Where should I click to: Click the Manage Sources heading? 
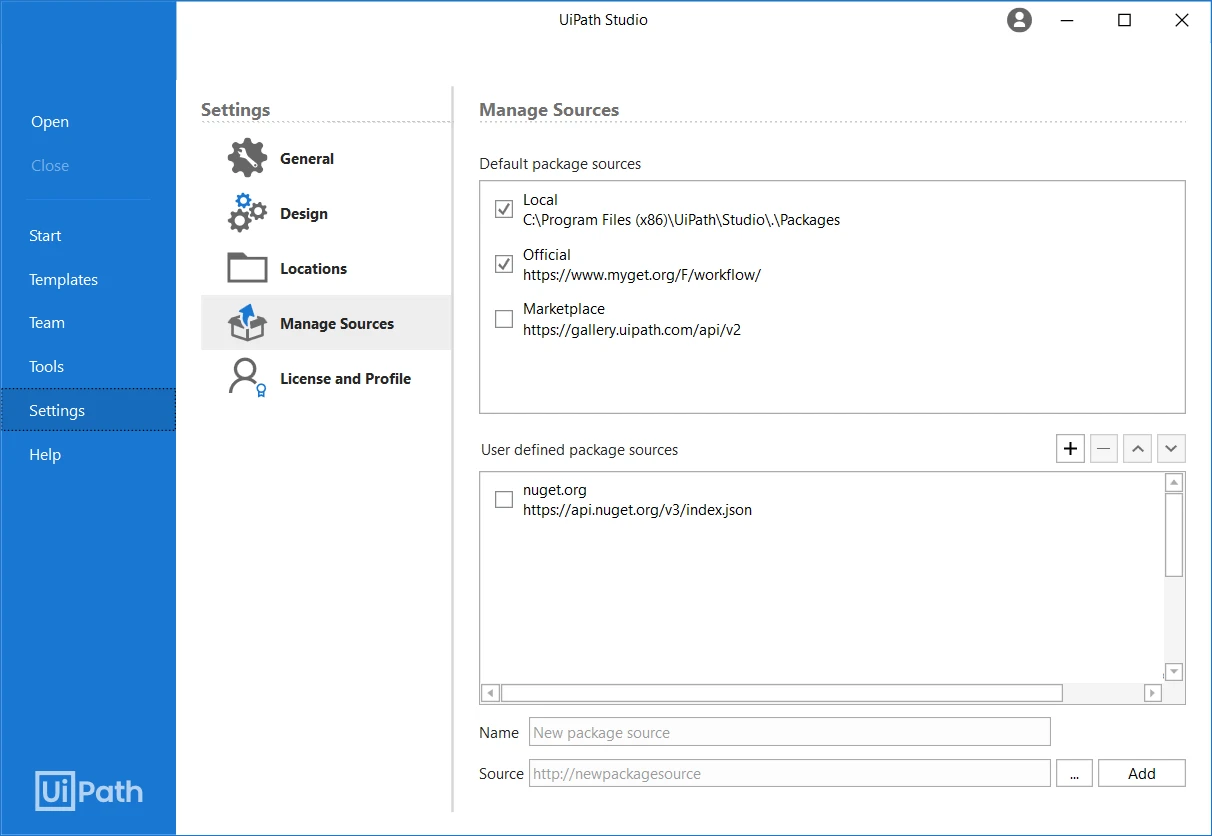[549, 110]
